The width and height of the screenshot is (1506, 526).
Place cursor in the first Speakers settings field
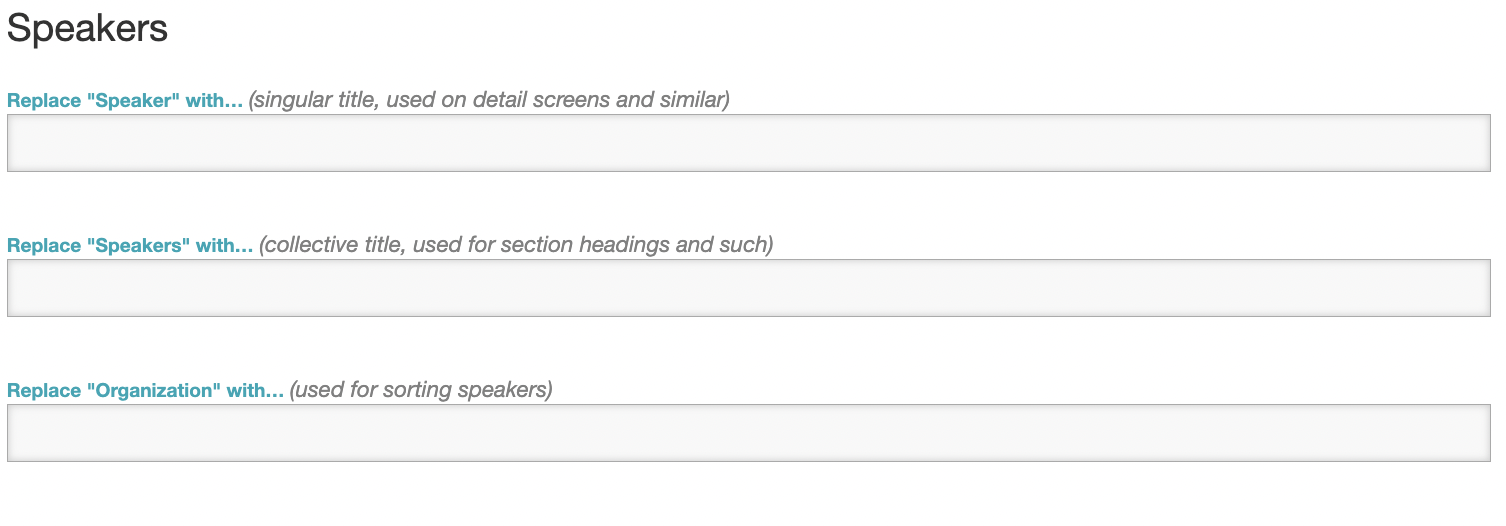click(748, 143)
